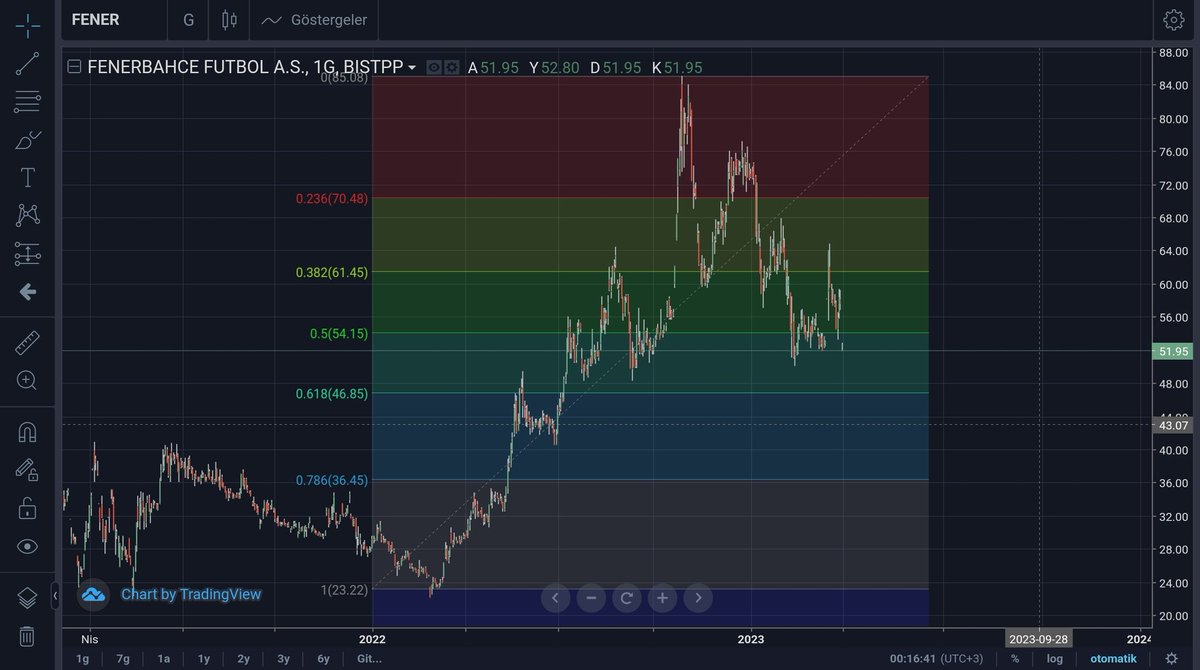The image size is (1200, 670).
Task: Click the 2023 time axis label
Action: click(751, 639)
